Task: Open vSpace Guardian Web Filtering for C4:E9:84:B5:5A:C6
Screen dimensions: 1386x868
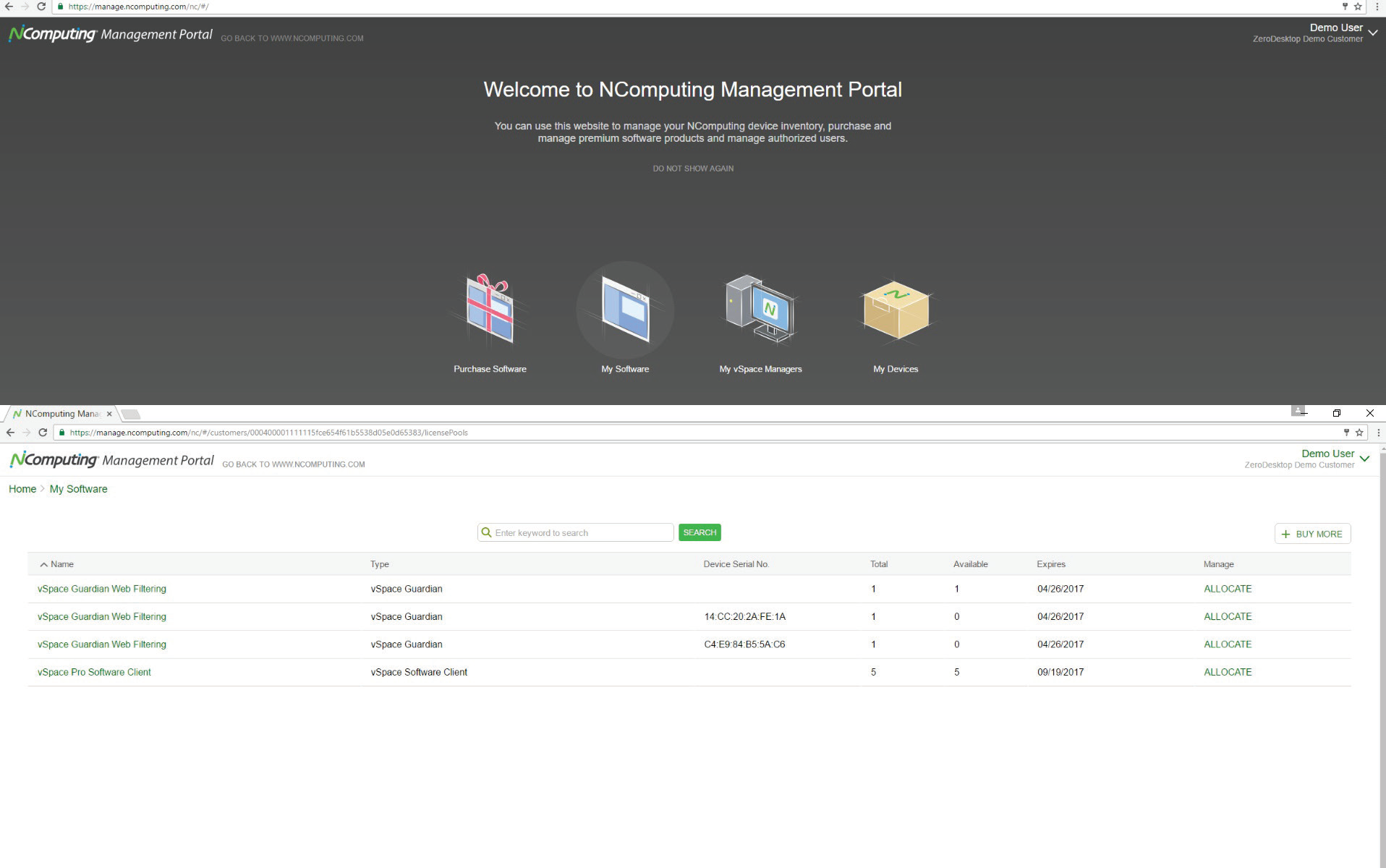Action: 102,644
